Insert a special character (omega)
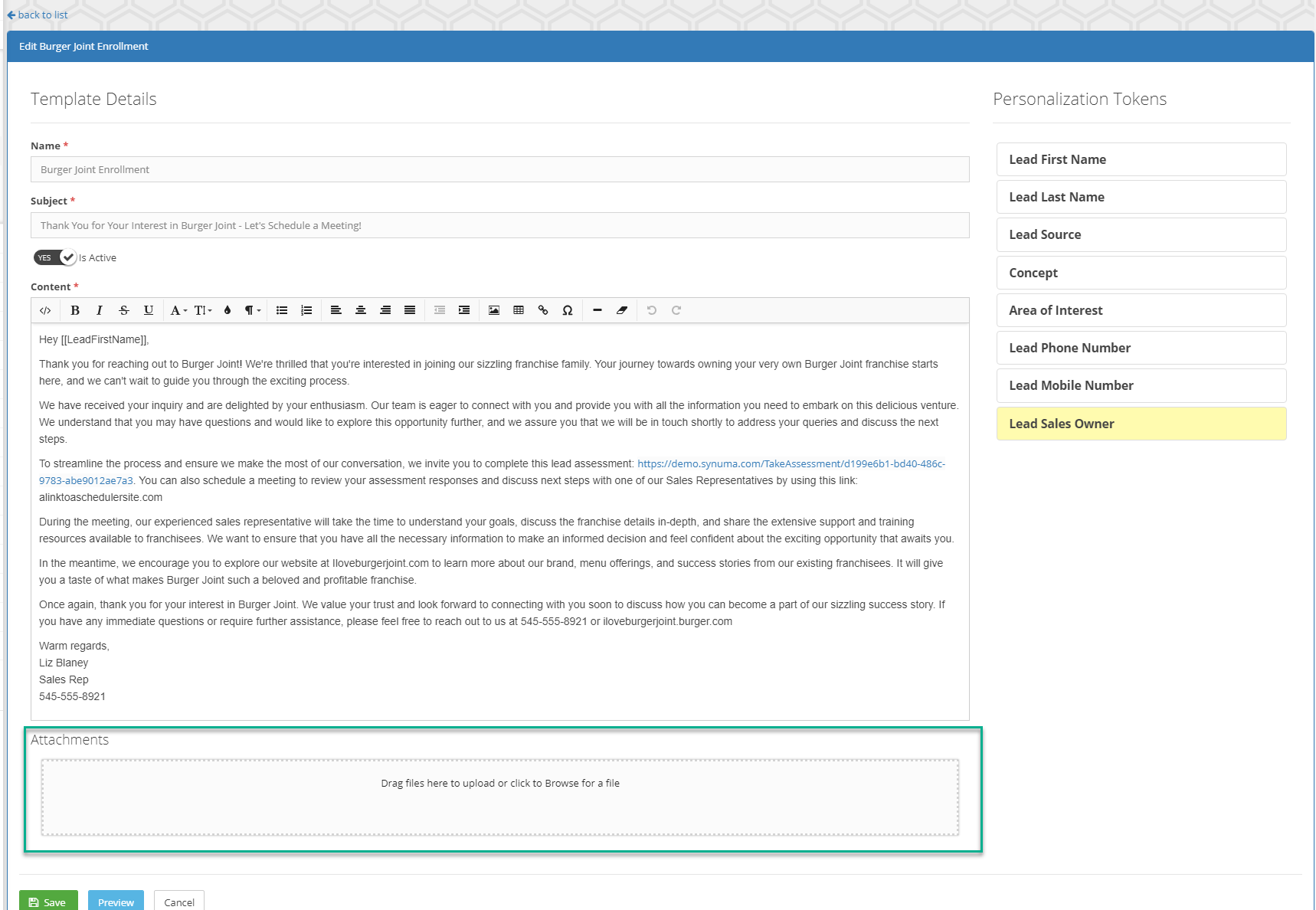This screenshot has height=910, width=1316. click(x=568, y=310)
